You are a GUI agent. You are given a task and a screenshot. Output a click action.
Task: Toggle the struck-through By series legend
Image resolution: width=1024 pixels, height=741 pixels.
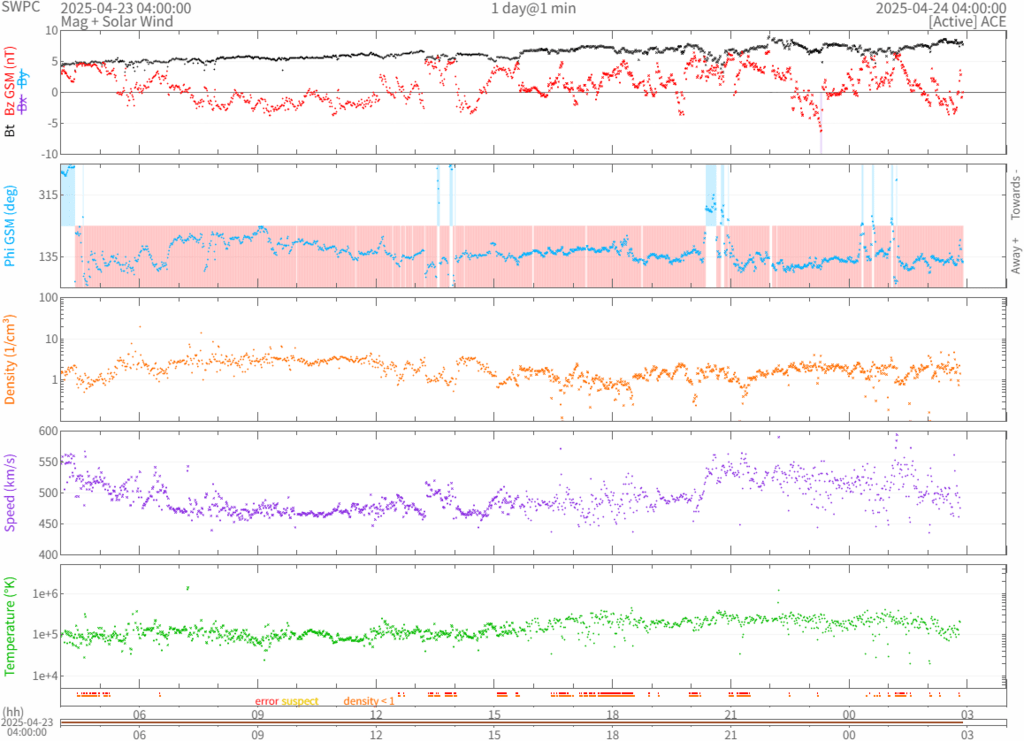point(23,81)
